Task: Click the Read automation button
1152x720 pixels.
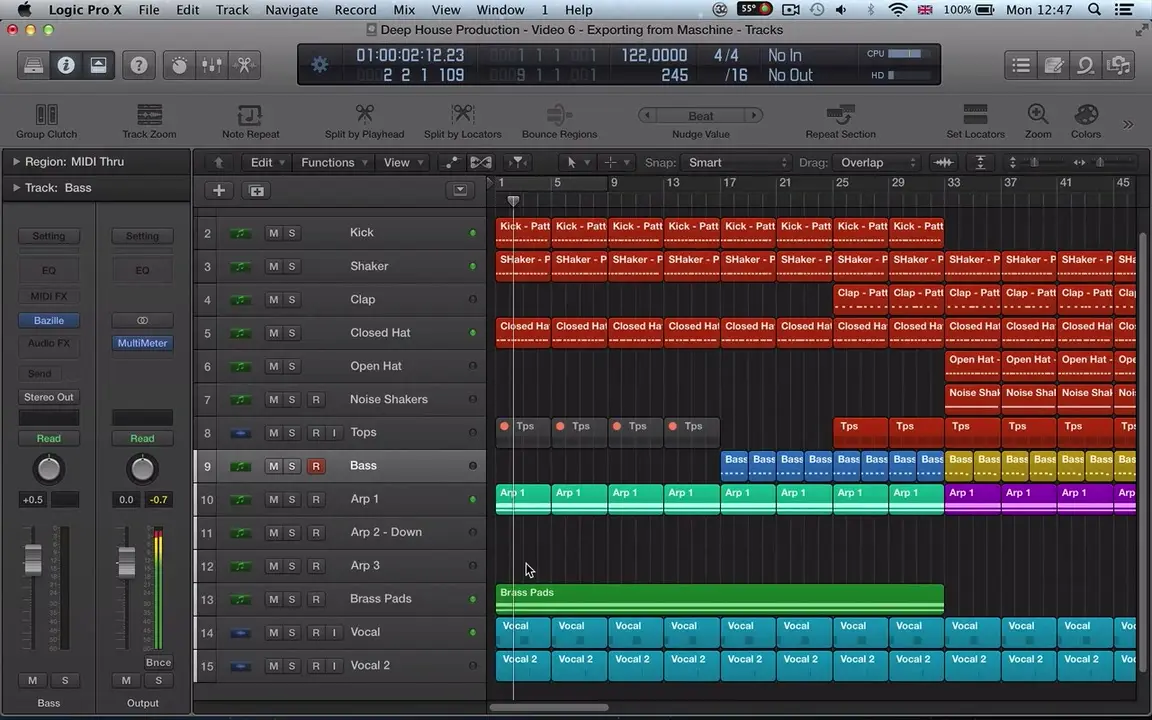Action: [x=48, y=438]
